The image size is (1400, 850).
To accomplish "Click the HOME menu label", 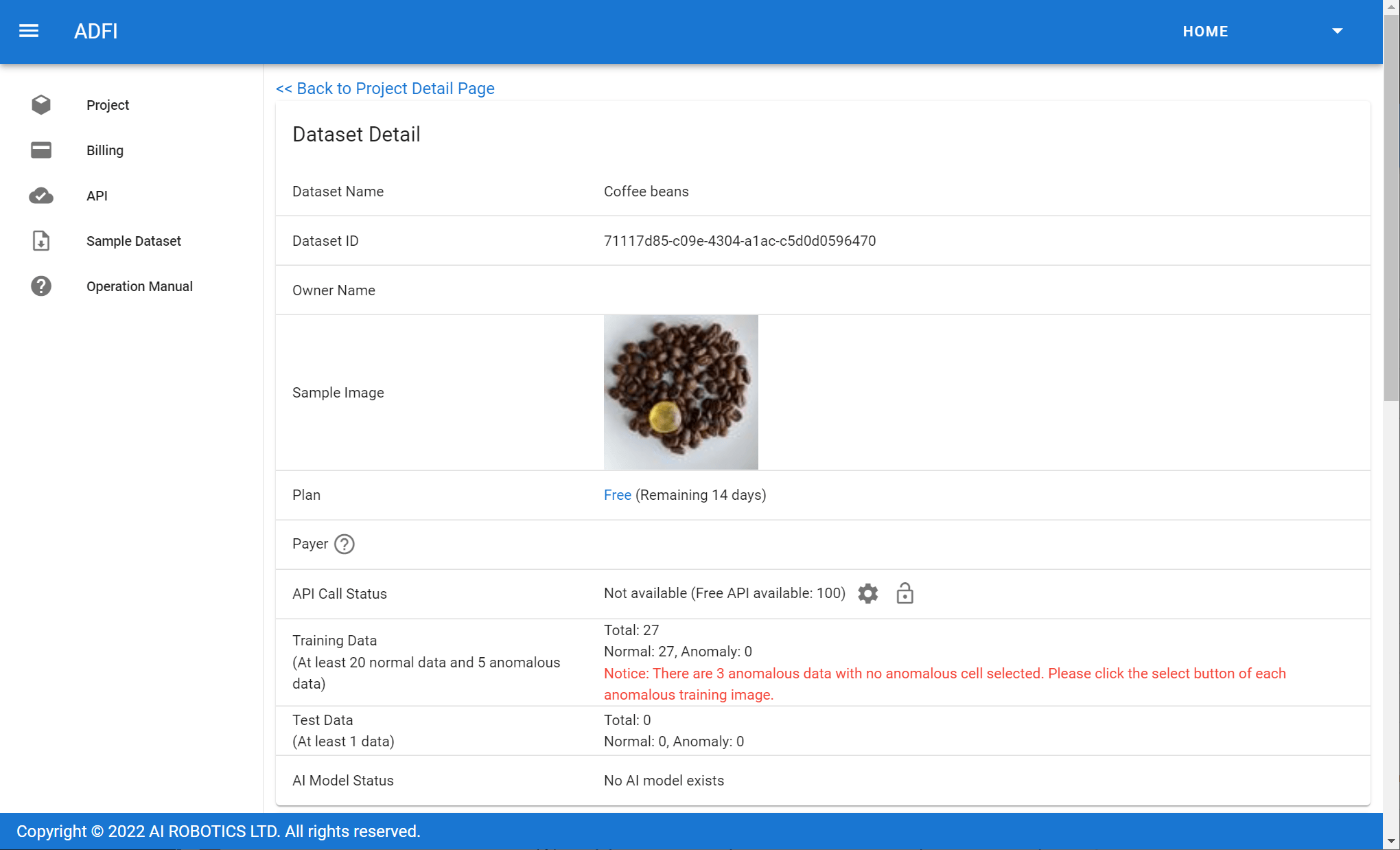I will 1205,32.
